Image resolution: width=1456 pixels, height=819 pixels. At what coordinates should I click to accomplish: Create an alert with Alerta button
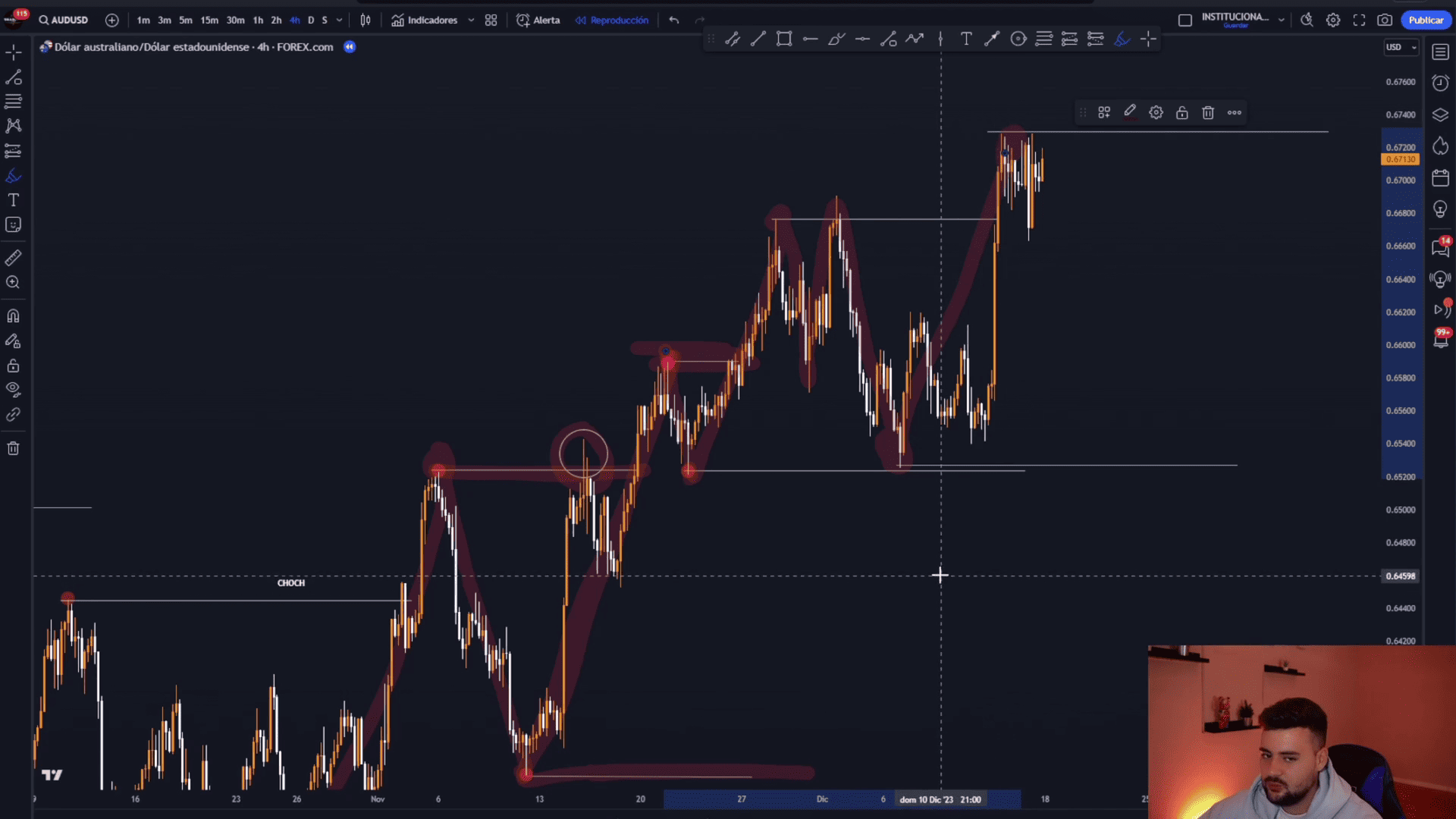[x=538, y=20]
